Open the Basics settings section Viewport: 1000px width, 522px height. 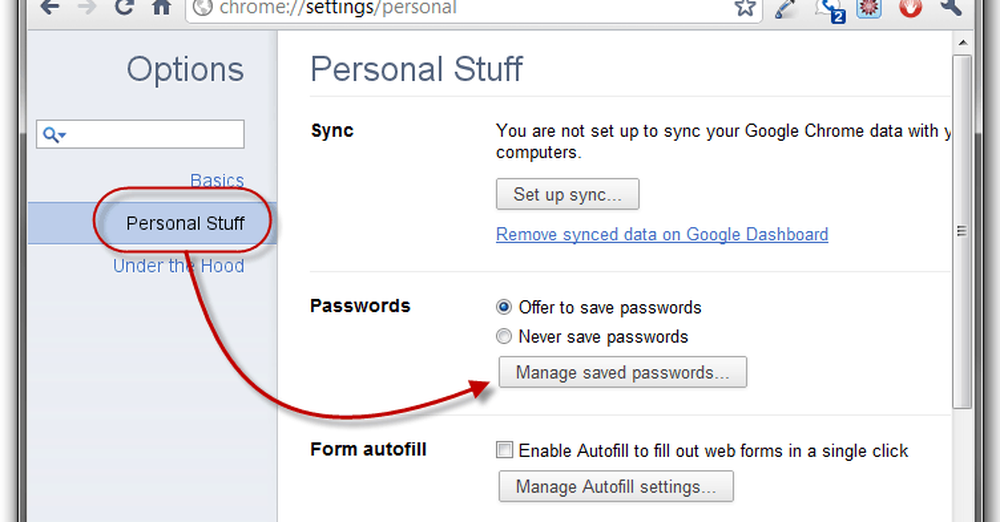217,181
